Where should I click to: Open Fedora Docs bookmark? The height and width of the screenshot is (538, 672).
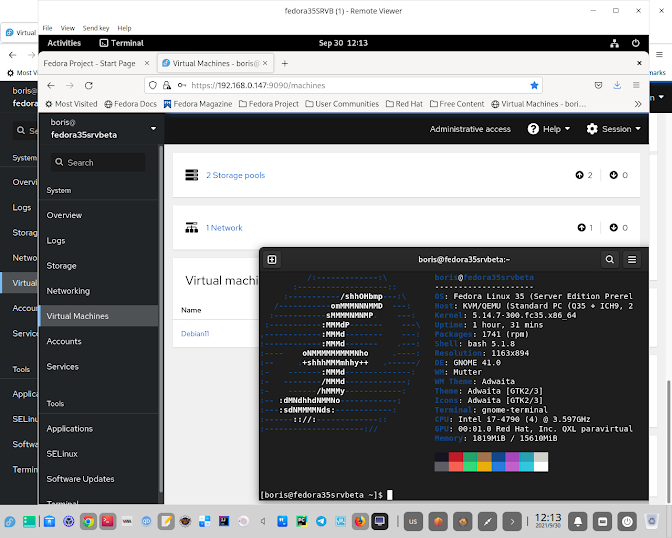point(131,104)
